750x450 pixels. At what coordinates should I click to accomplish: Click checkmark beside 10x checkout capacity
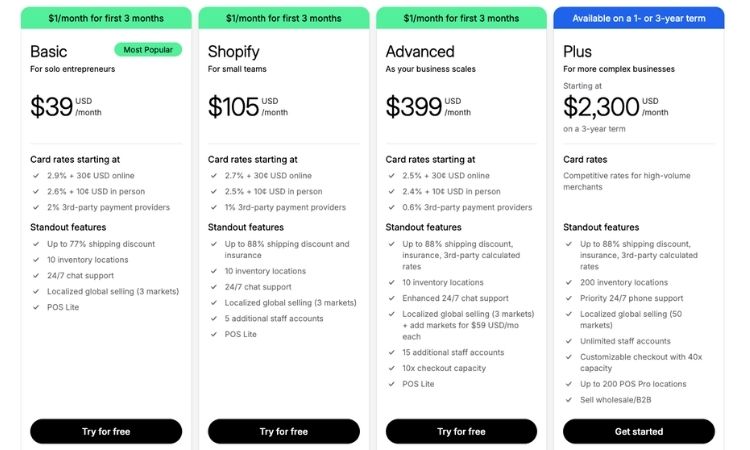click(392, 368)
